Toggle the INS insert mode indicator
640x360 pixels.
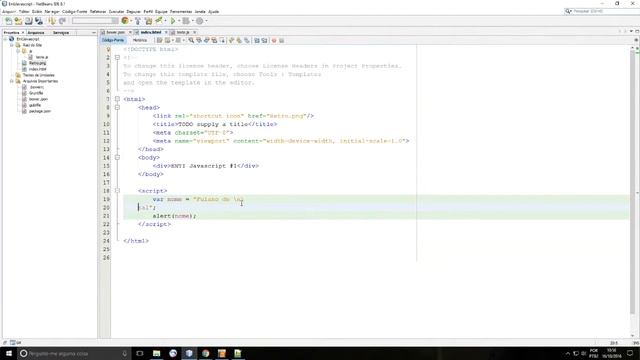pyautogui.click(x=636, y=343)
